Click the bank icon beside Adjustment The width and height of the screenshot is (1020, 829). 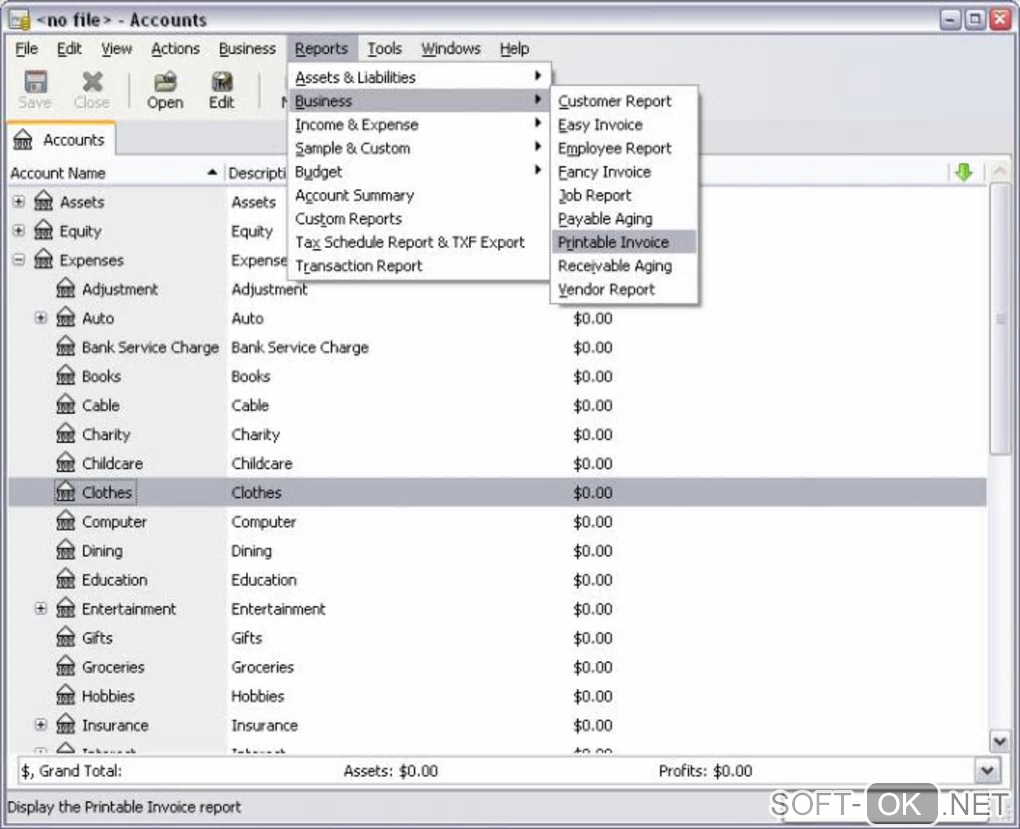[x=66, y=288]
